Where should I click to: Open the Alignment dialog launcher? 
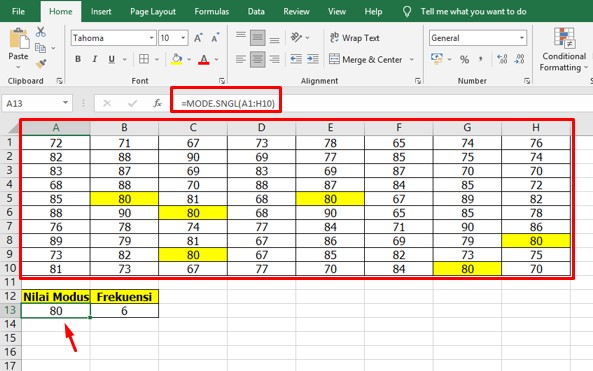click(x=418, y=81)
